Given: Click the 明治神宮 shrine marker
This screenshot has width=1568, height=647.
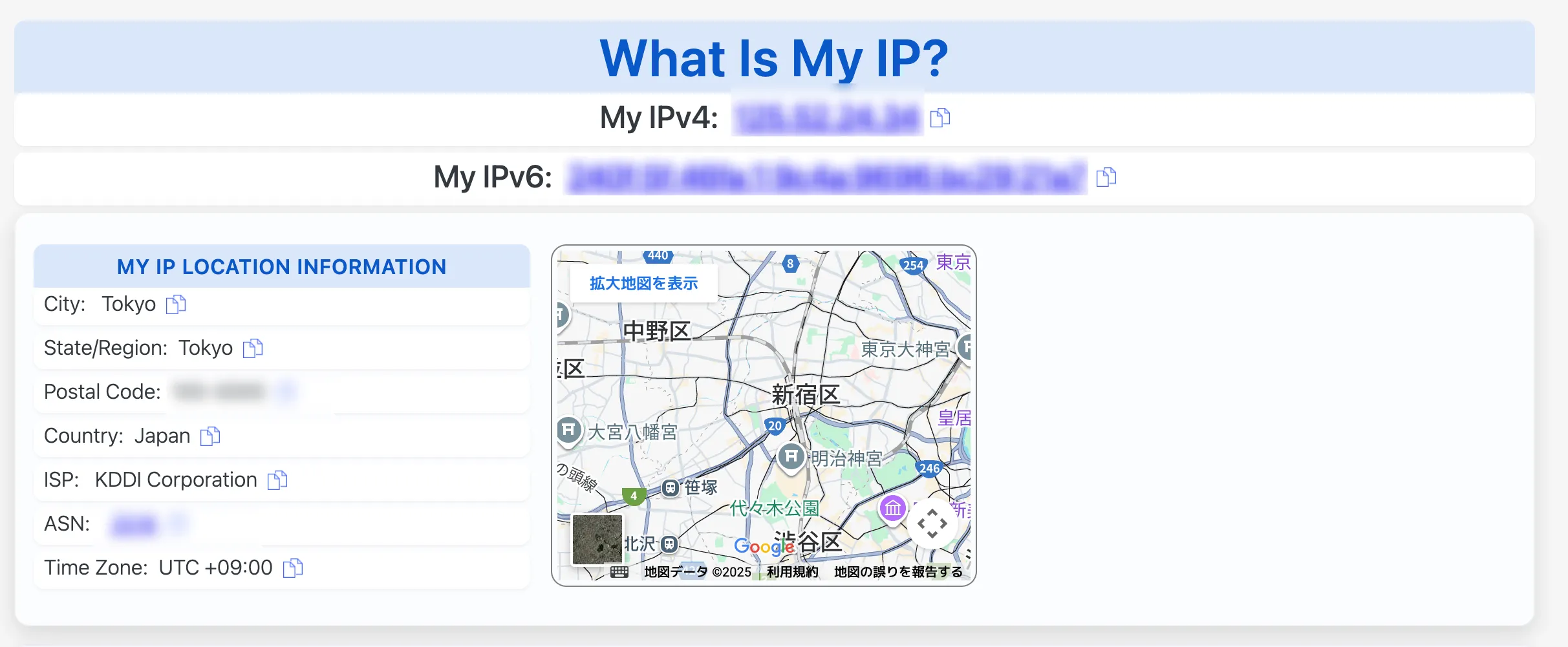Looking at the screenshot, I should click(790, 456).
